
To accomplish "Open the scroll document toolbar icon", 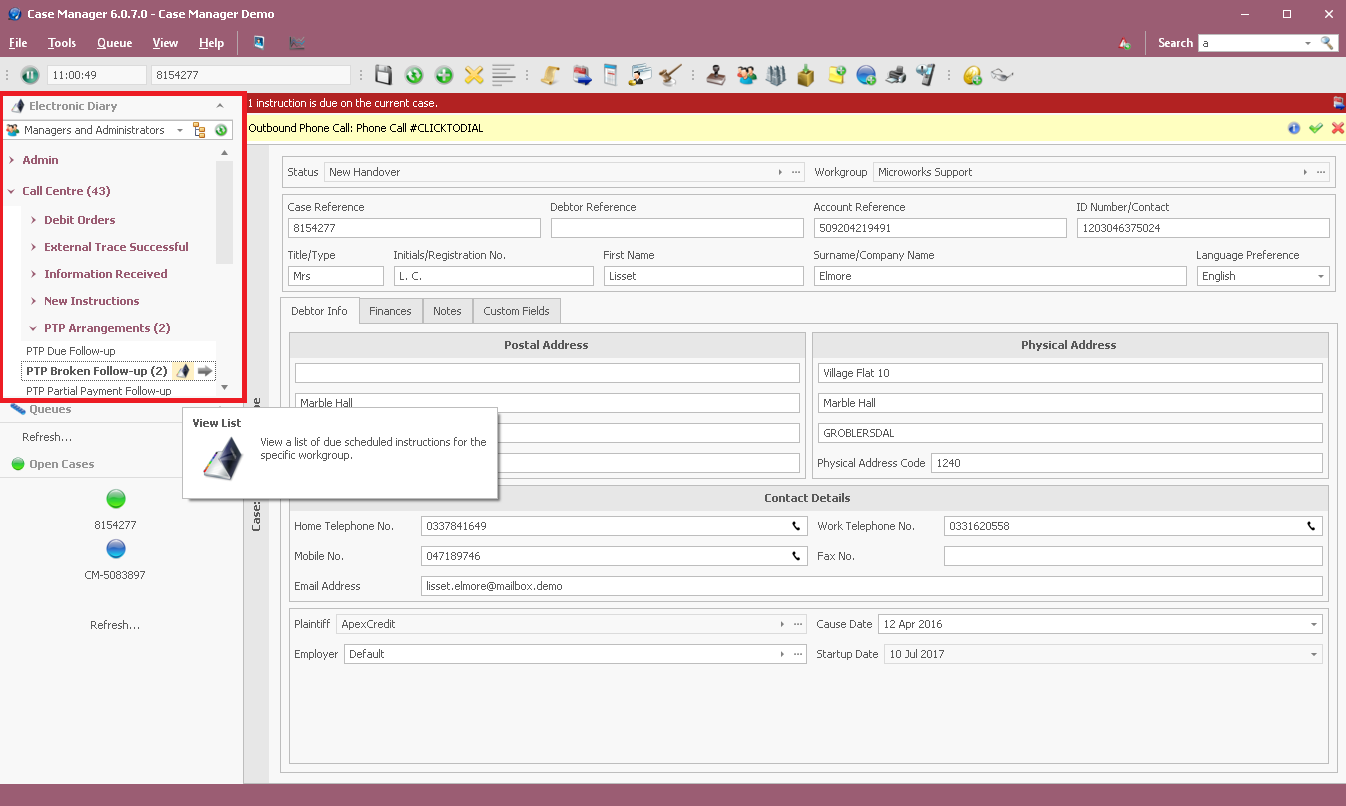I will 550,75.
